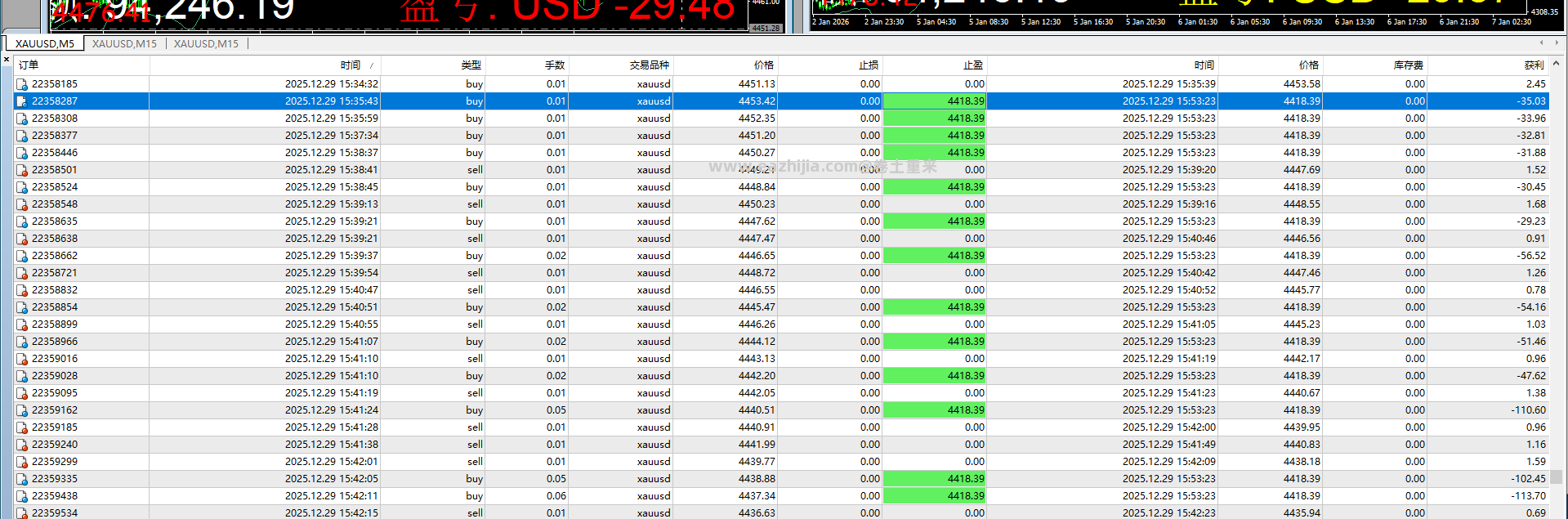Sort by the 止盈 column header
This screenshot has width=1568, height=519.
[x=934, y=65]
